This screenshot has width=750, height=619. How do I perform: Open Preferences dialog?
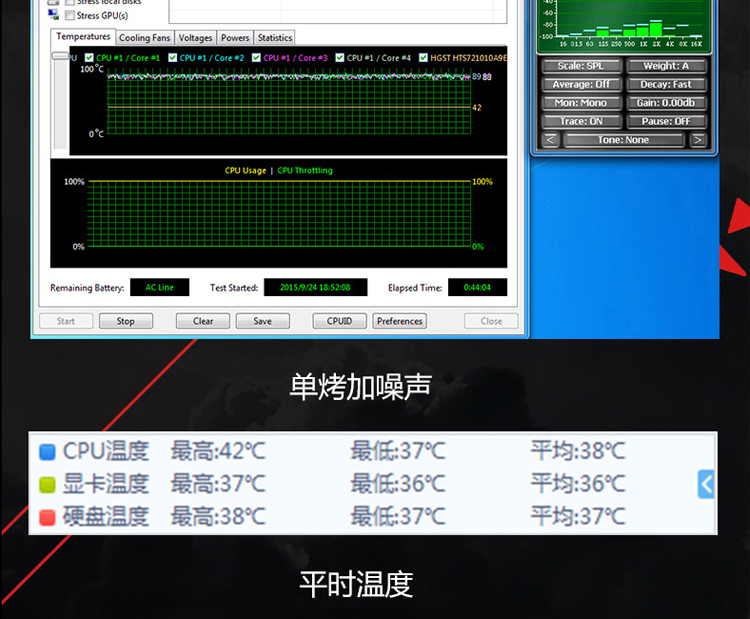pos(399,321)
